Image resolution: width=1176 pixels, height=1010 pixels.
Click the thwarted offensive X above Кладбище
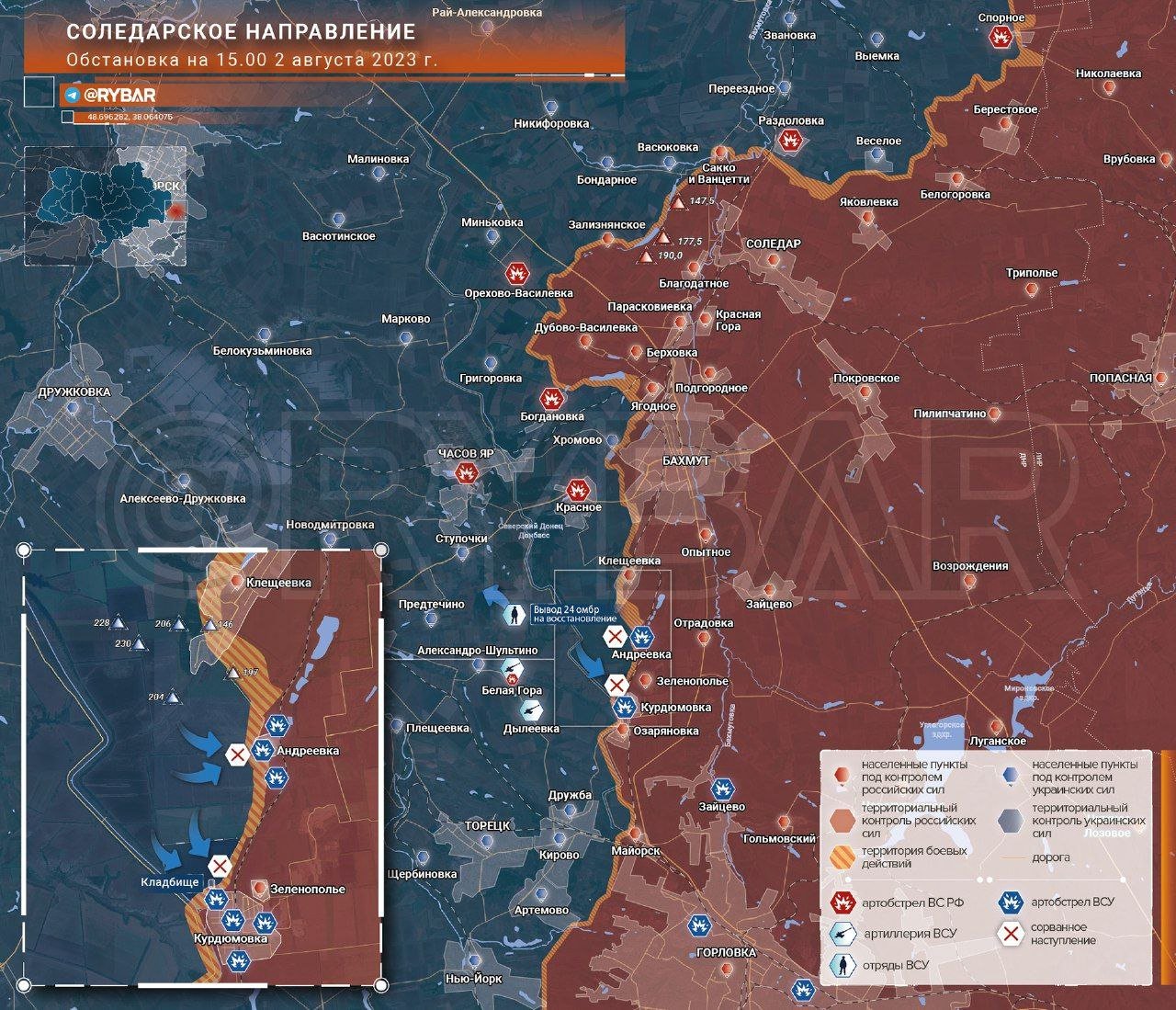click(x=219, y=866)
